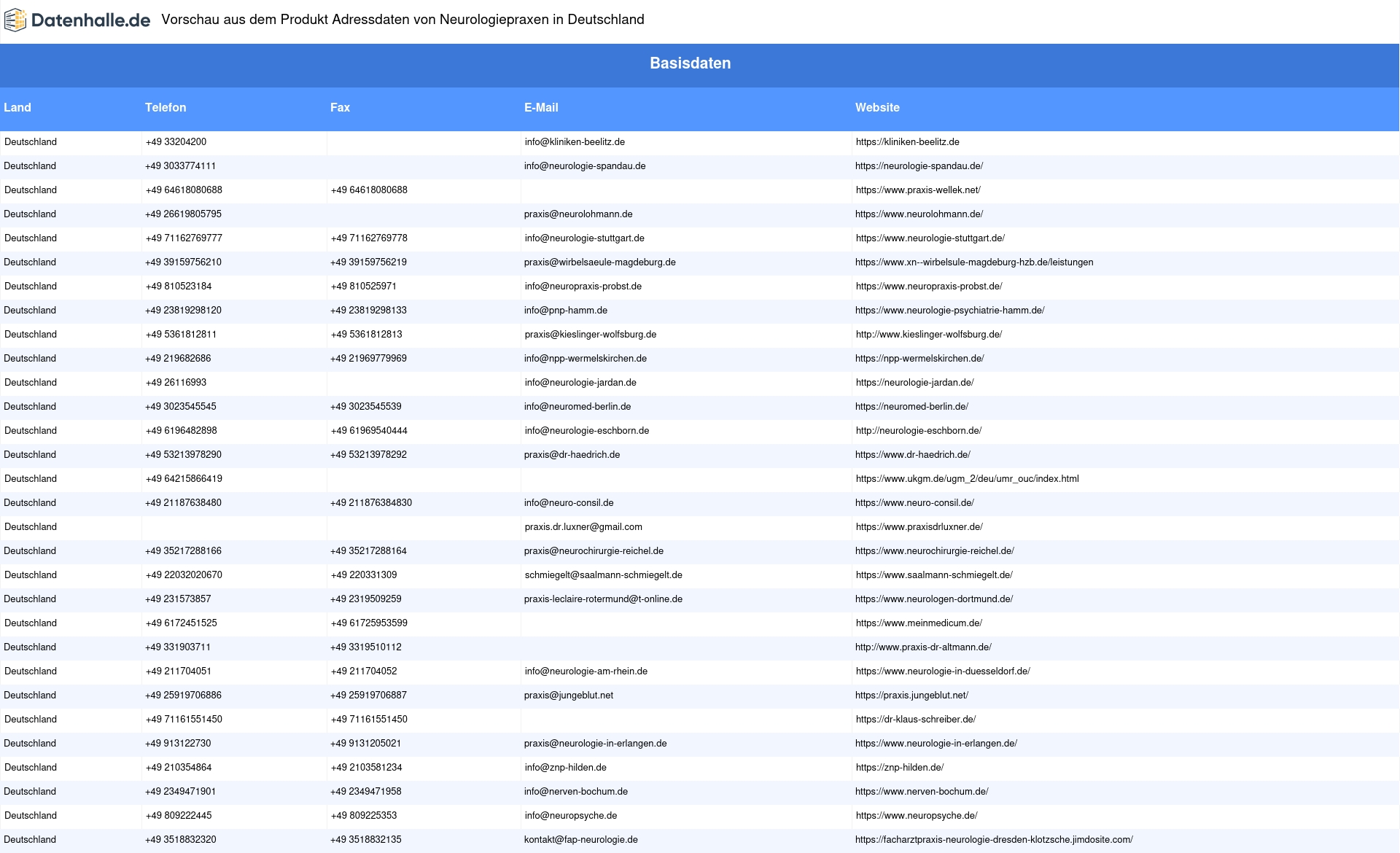The width and height of the screenshot is (1400, 853).
Task: Select email info@neurologie-eschborn.de
Action: pyautogui.click(x=587, y=431)
